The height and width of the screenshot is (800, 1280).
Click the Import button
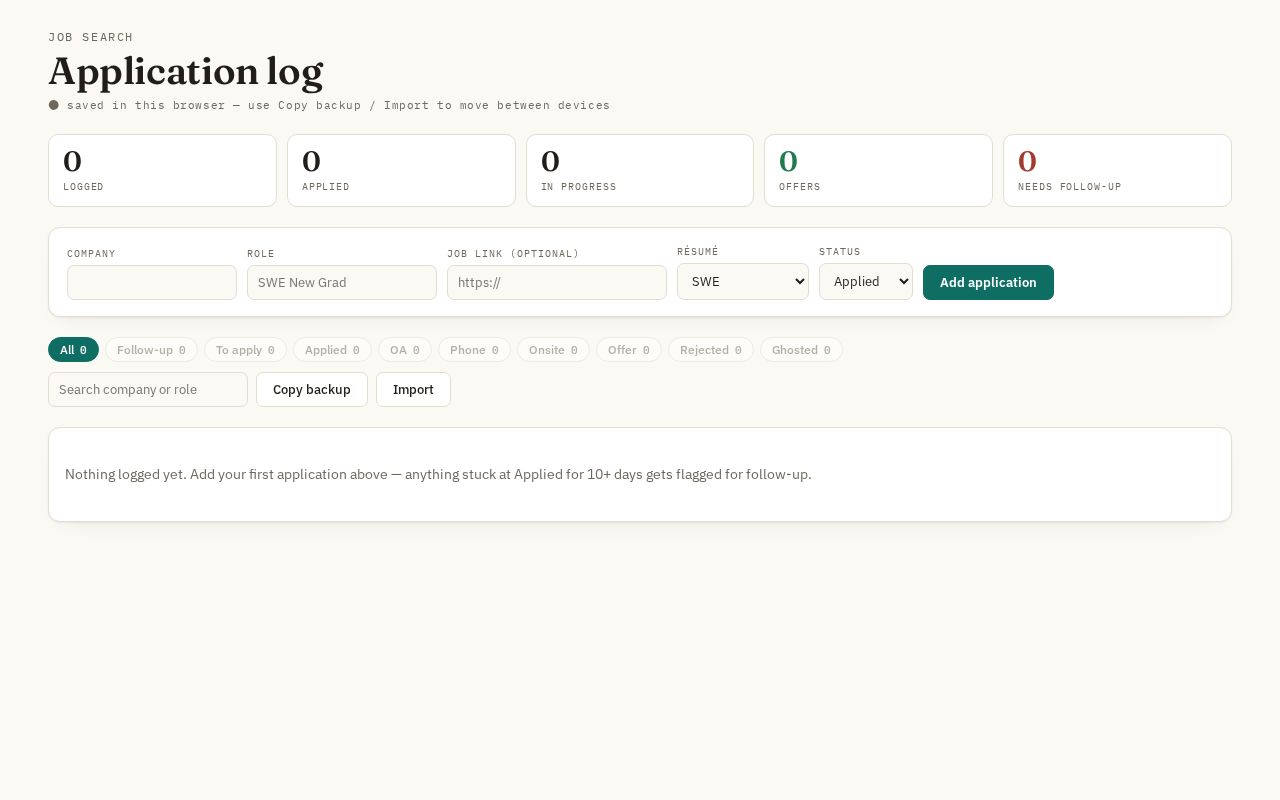[x=413, y=389]
